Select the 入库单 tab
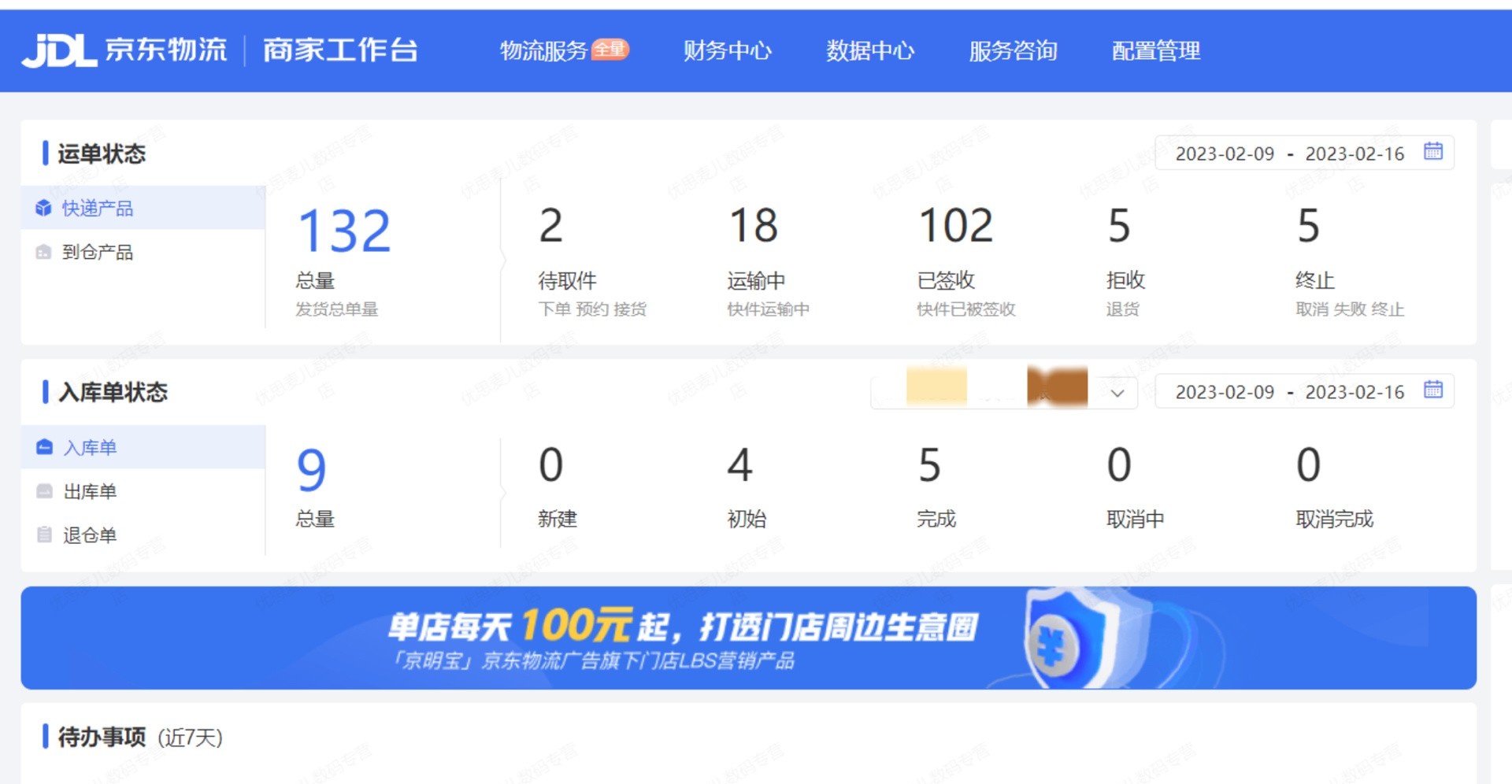Image resolution: width=1512 pixels, height=784 pixels. (x=143, y=447)
